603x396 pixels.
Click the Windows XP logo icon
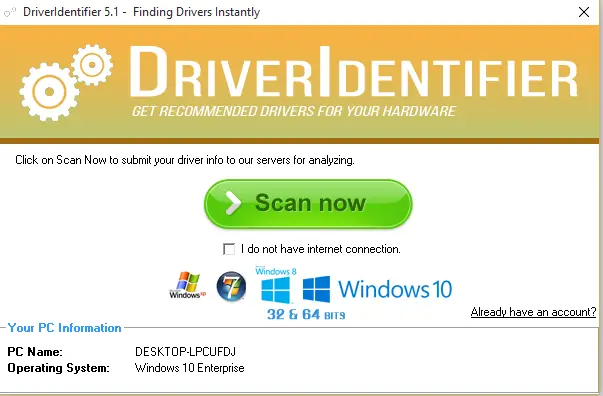[188, 286]
